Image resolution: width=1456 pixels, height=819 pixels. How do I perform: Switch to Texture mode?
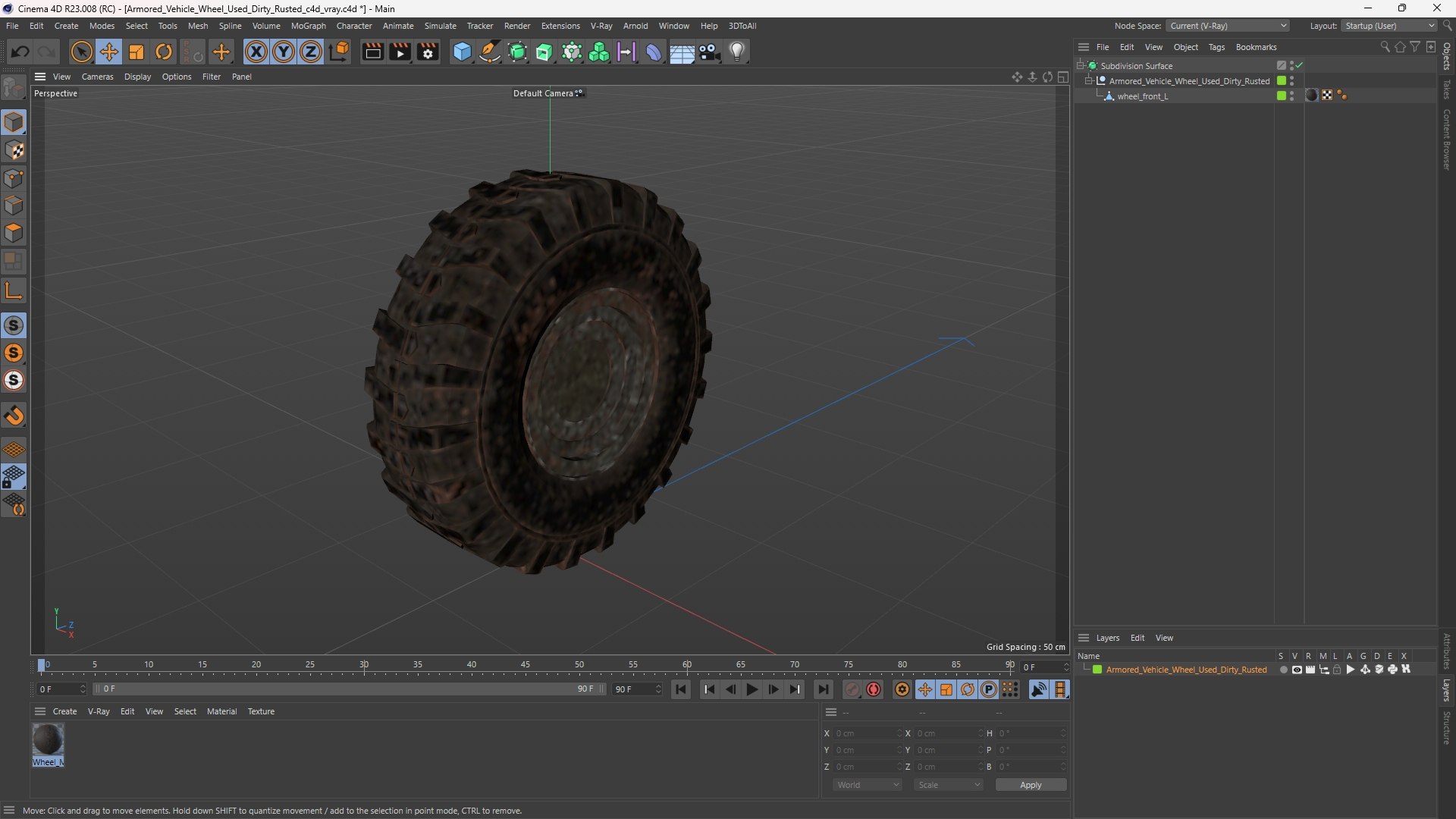click(x=14, y=150)
